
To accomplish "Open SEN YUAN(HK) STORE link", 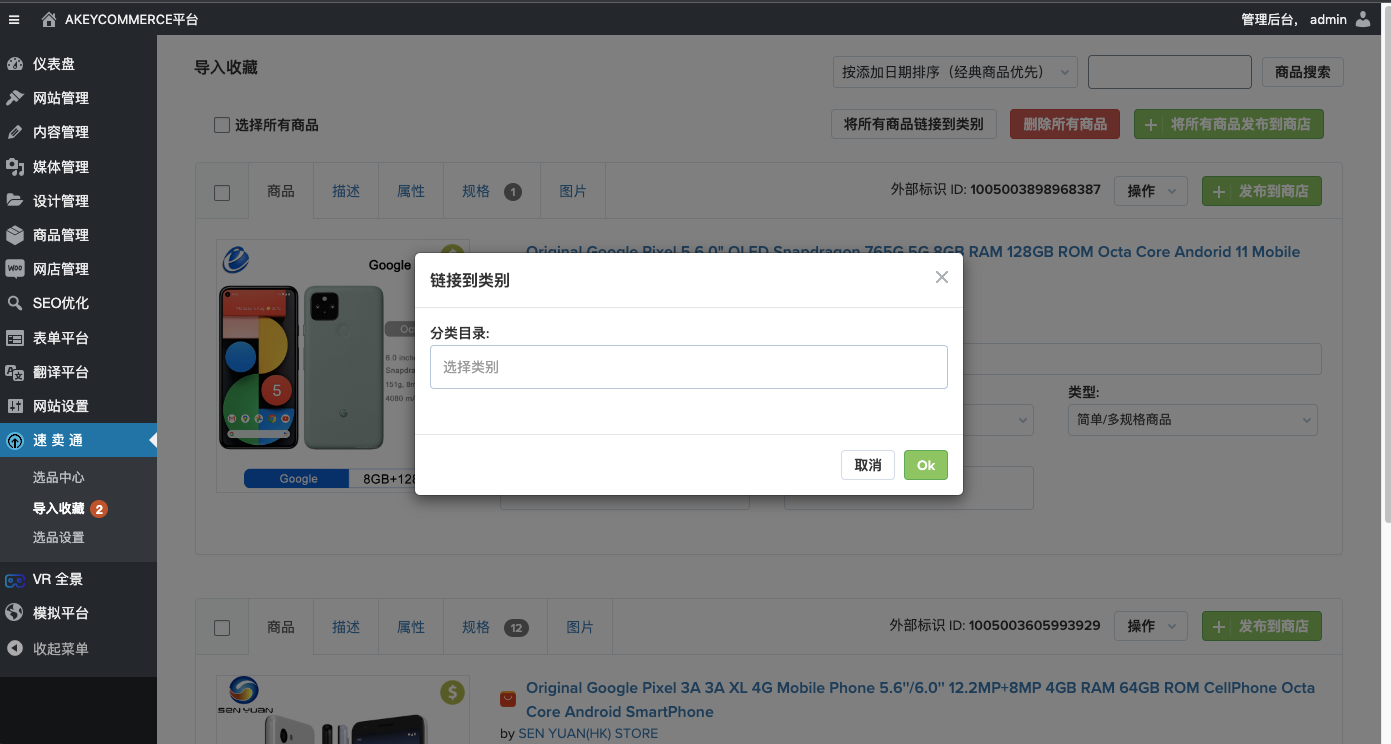I will (x=588, y=734).
